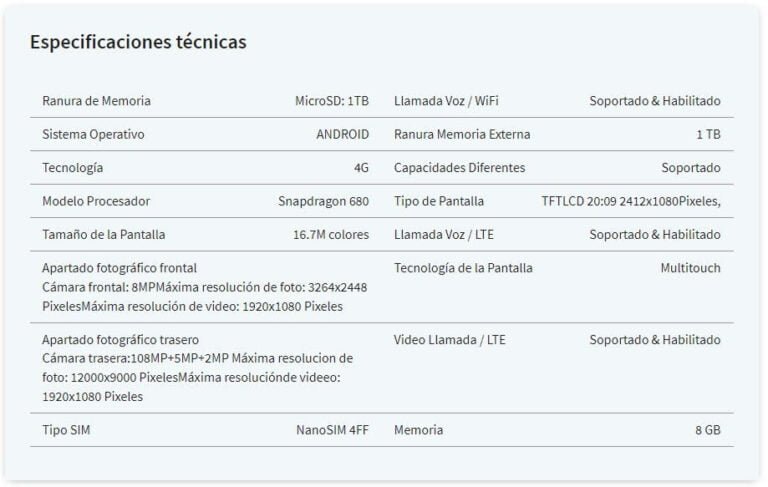The height and width of the screenshot is (487, 768).
Task: Select the Tamaño de la Pantalla label
Action: (103, 235)
